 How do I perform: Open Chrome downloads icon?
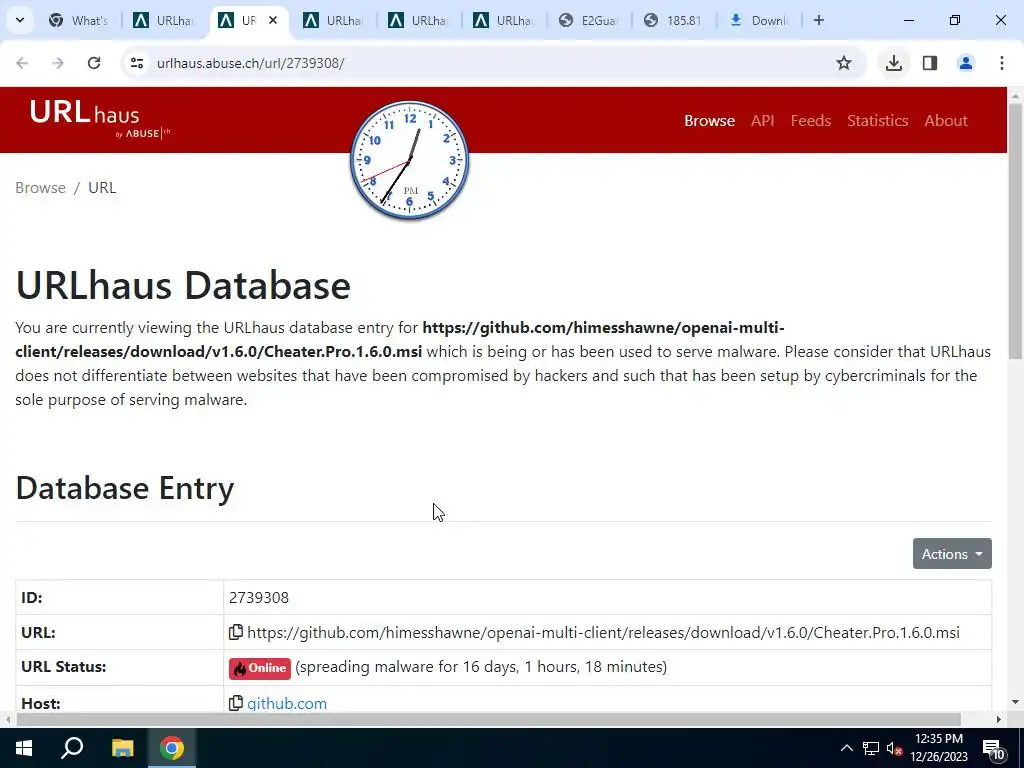893,63
